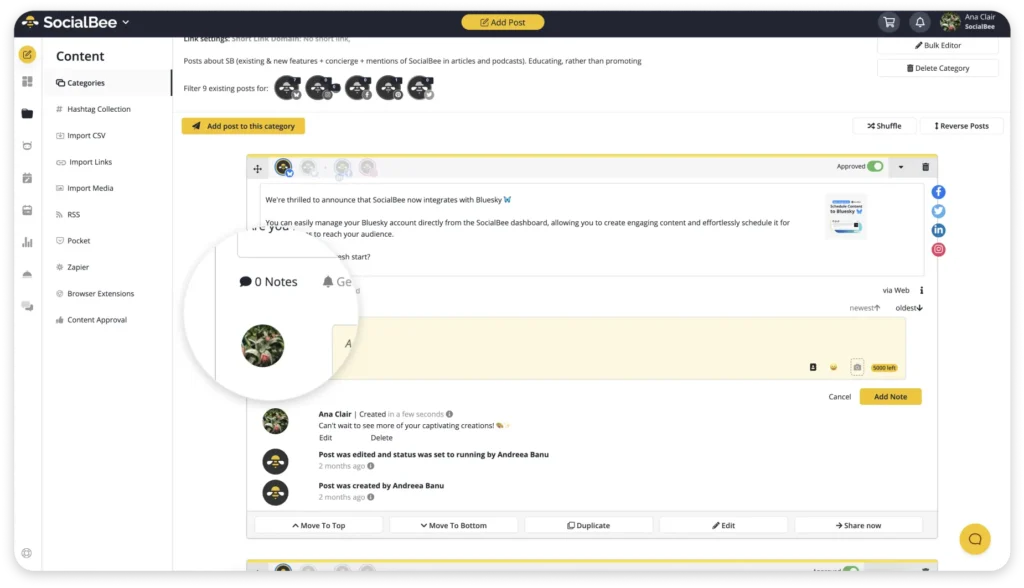
Task: Delete Ana Clair's note
Action: (381, 438)
